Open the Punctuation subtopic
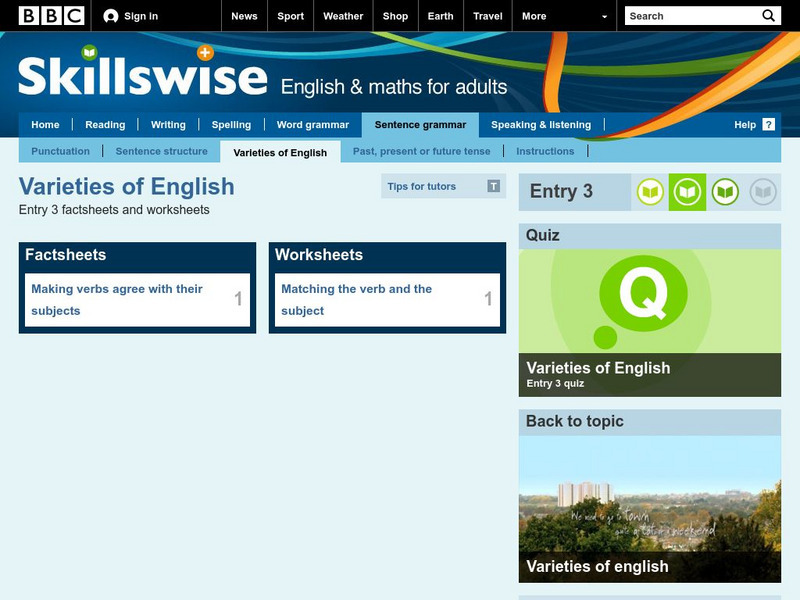800x600 pixels. point(60,152)
